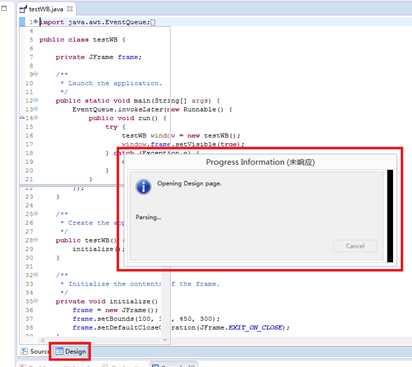Click the override marker beside line 14
This screenshot has width=412, height=367.
point(22,118)
